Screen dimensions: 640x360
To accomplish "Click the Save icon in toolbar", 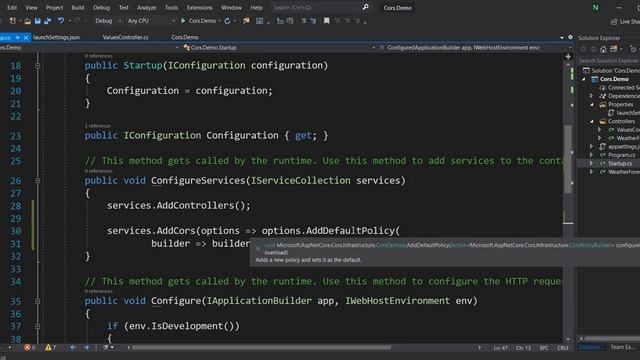I will [38, 21].
